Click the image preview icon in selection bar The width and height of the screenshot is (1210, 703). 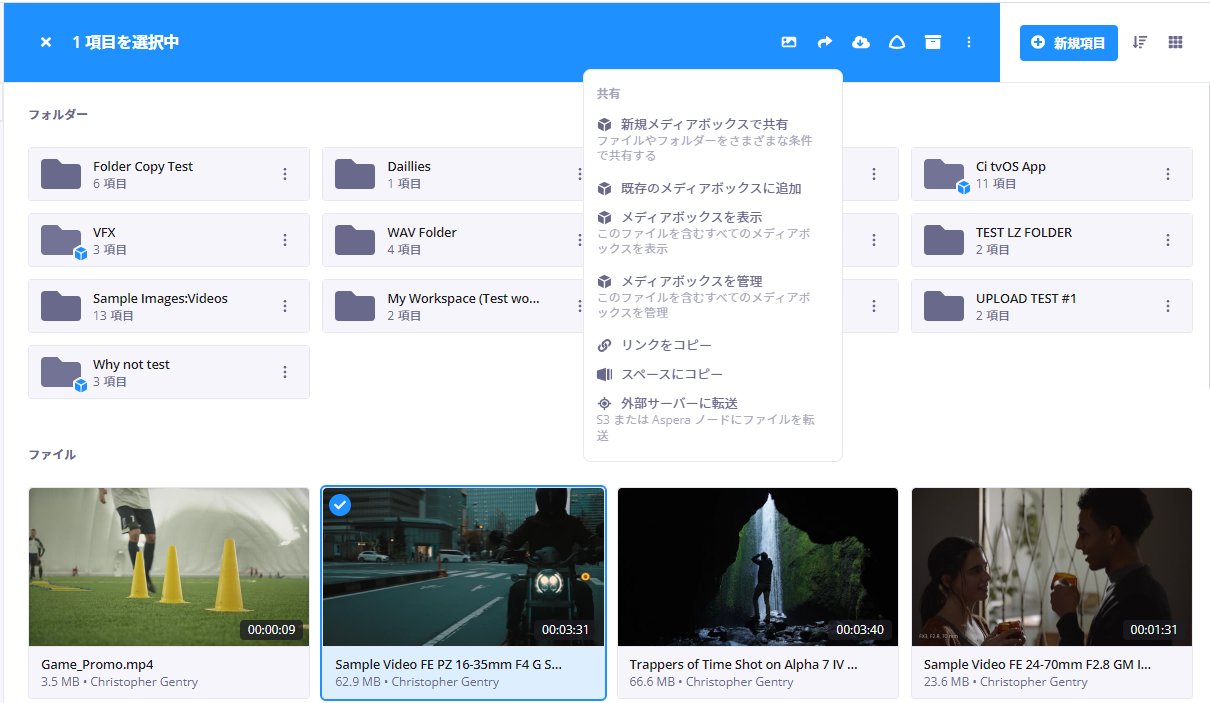[789, 42]
